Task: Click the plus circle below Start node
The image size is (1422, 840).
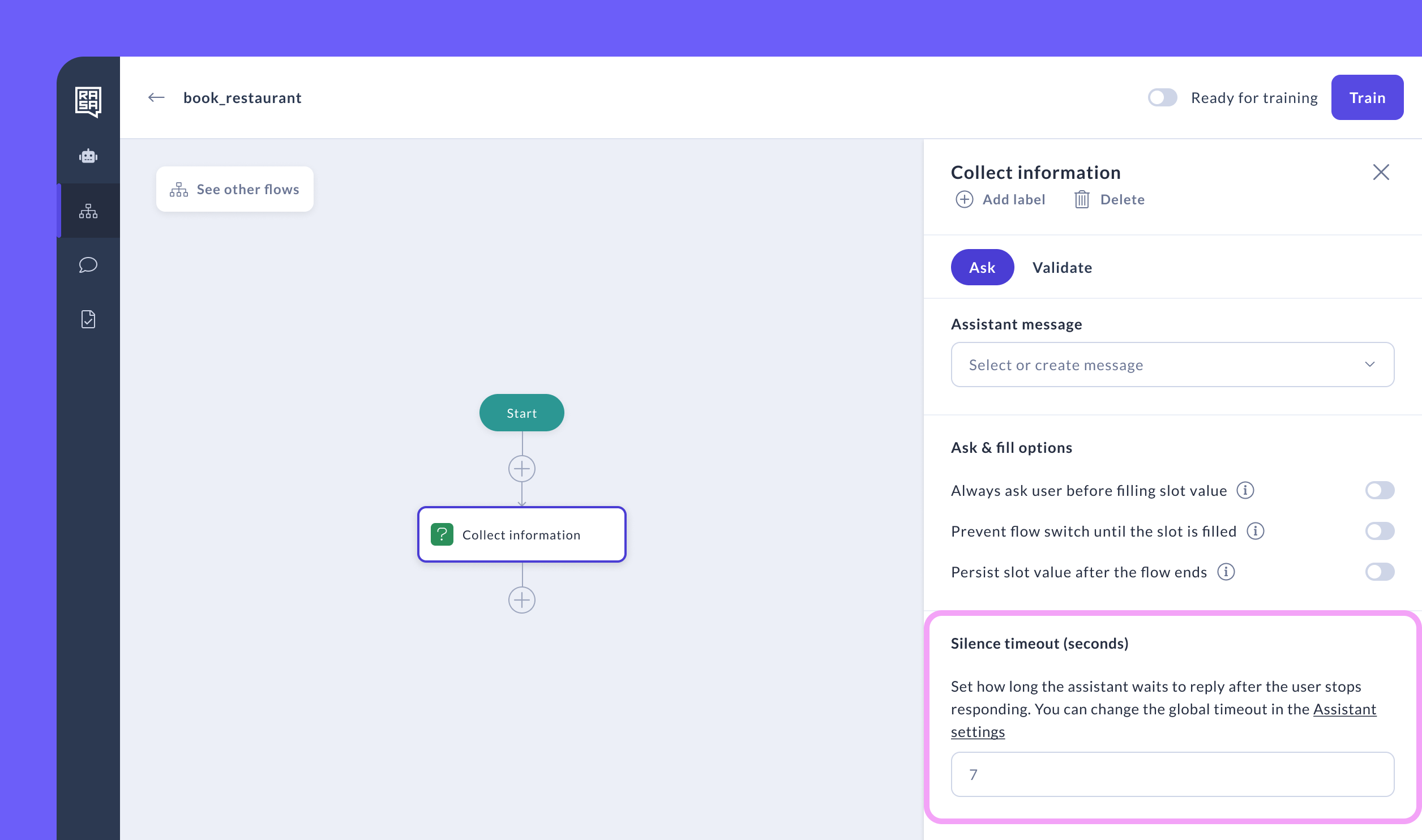Action: (x=521, y=469)
